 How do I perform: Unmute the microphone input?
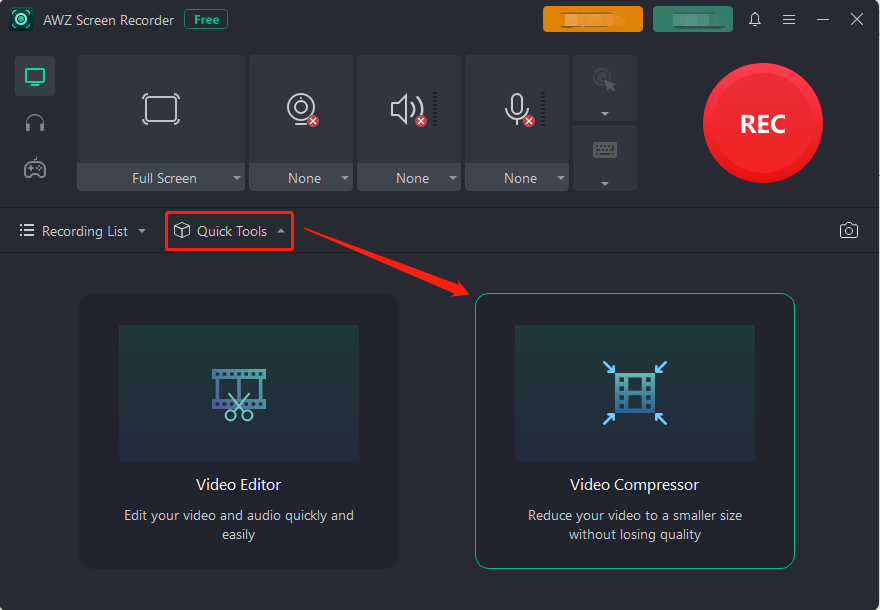click(516, 108)
